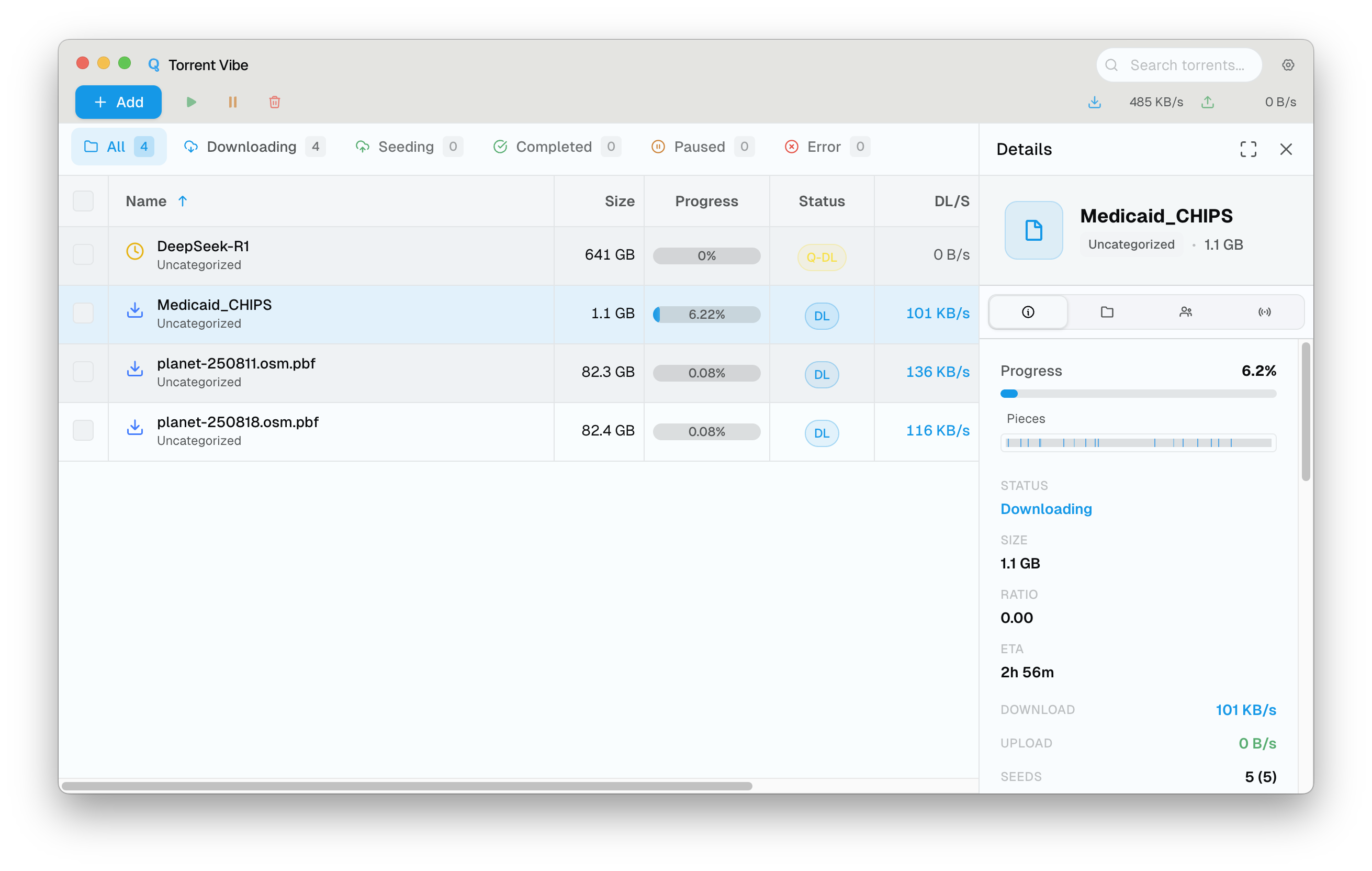Open the trackers broadcast tab in details
Viewport: 1372px width, 871px height.
click(x=1264, y=312)
